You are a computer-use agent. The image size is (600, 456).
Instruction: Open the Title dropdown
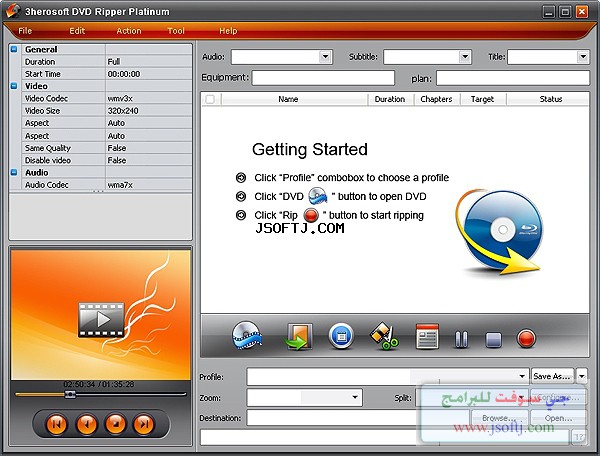pyautogui.click(x=582, y=57)
